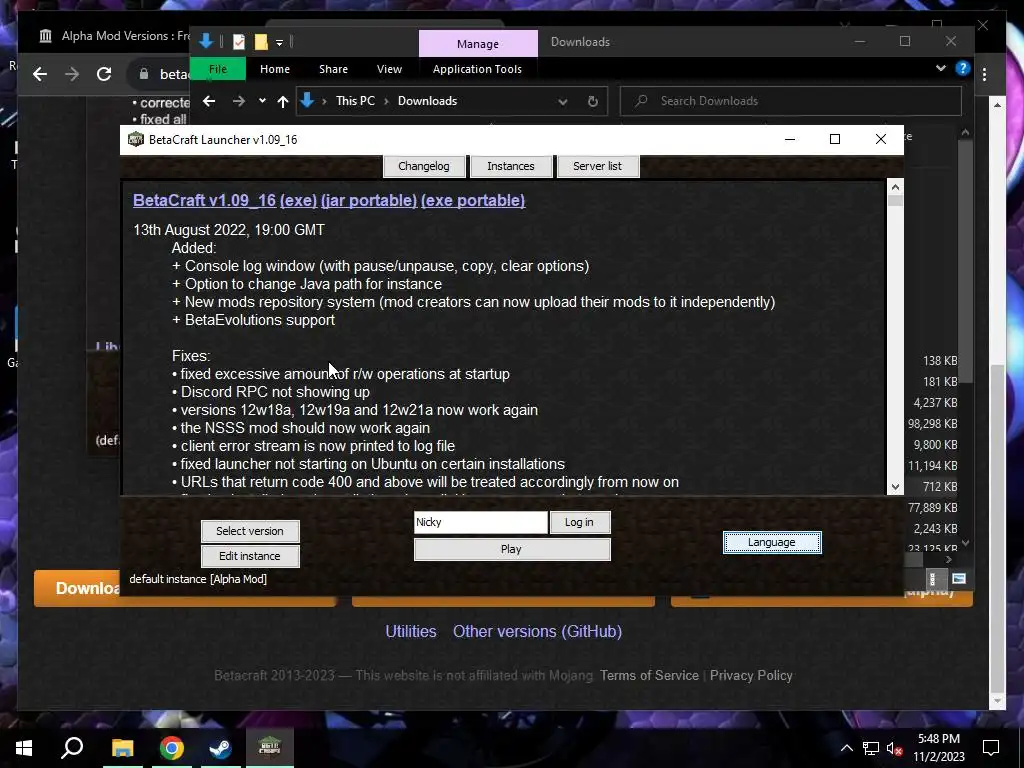Image resolution: width=1024 pixels, height=768 pixels.
Task: Open the View ribbon tab in Explorer
Action: coord(389,69)
